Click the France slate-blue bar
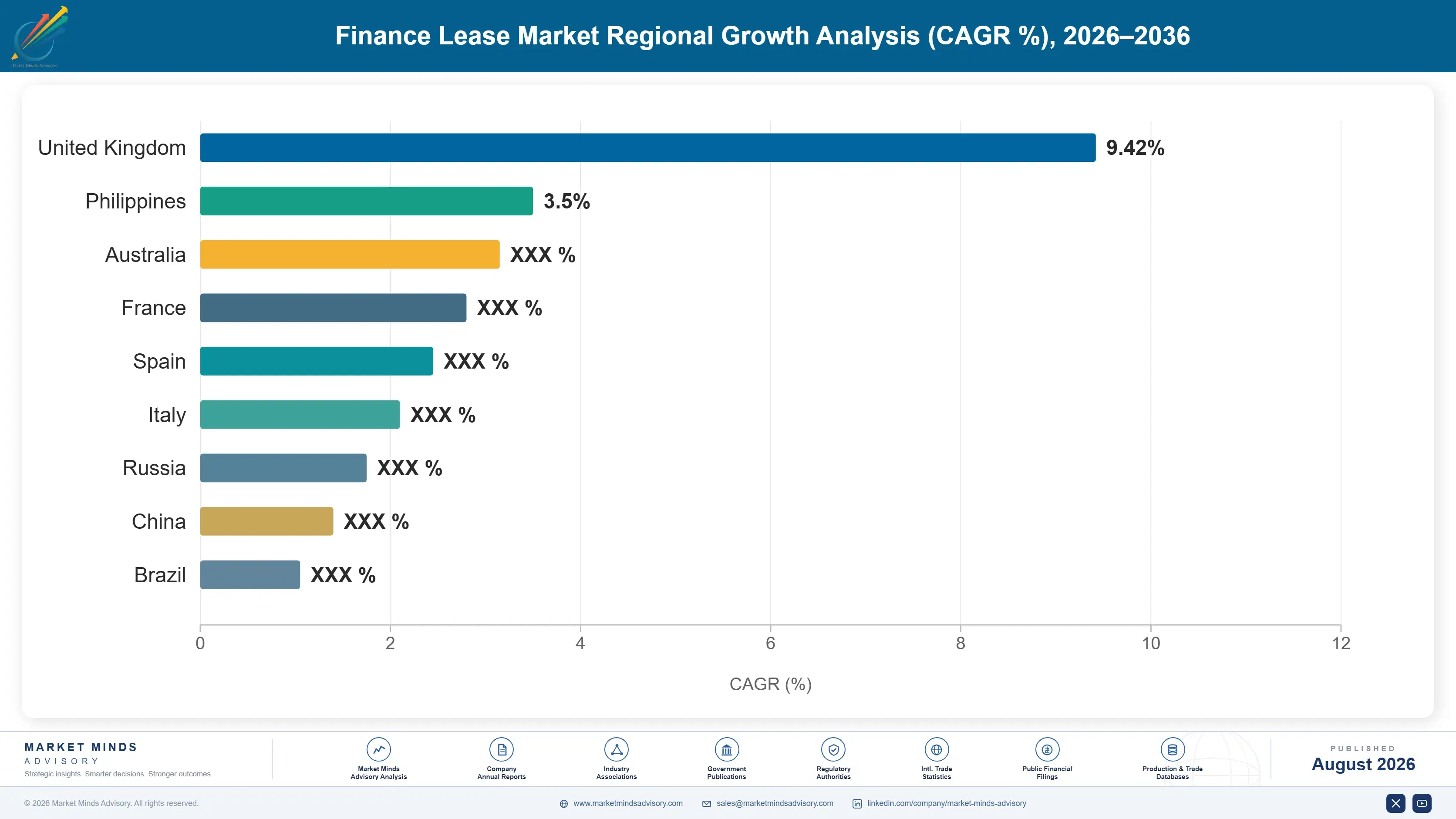 pyautogui.click(x=333, y=308)
